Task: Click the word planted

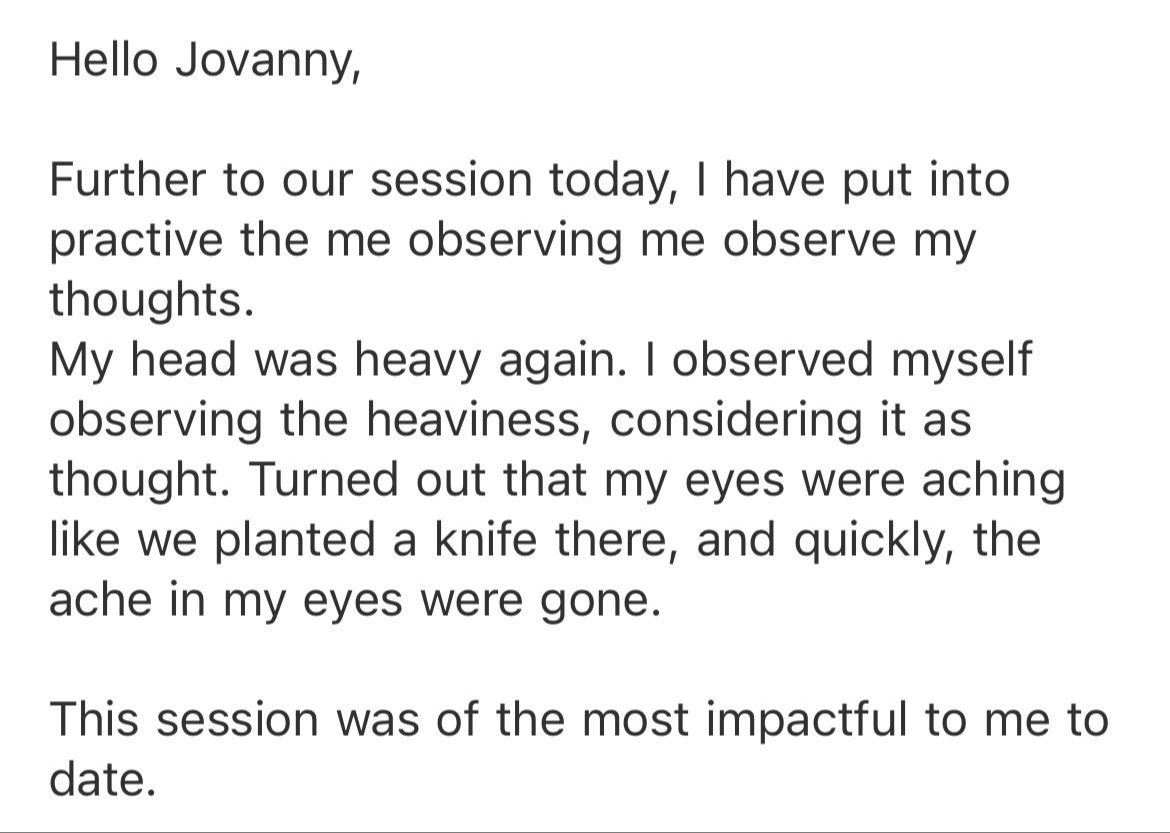Action: tap(296, 540)
